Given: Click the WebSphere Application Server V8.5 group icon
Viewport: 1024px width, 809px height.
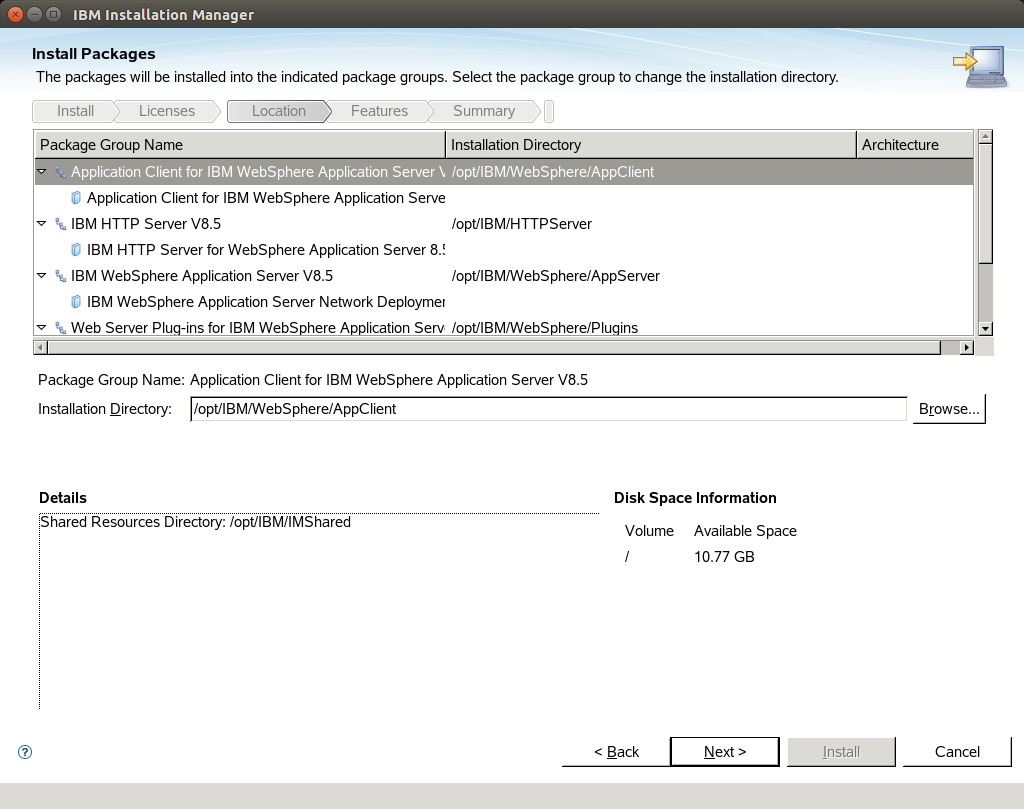Looking at the screenshot, I should 61,276.
